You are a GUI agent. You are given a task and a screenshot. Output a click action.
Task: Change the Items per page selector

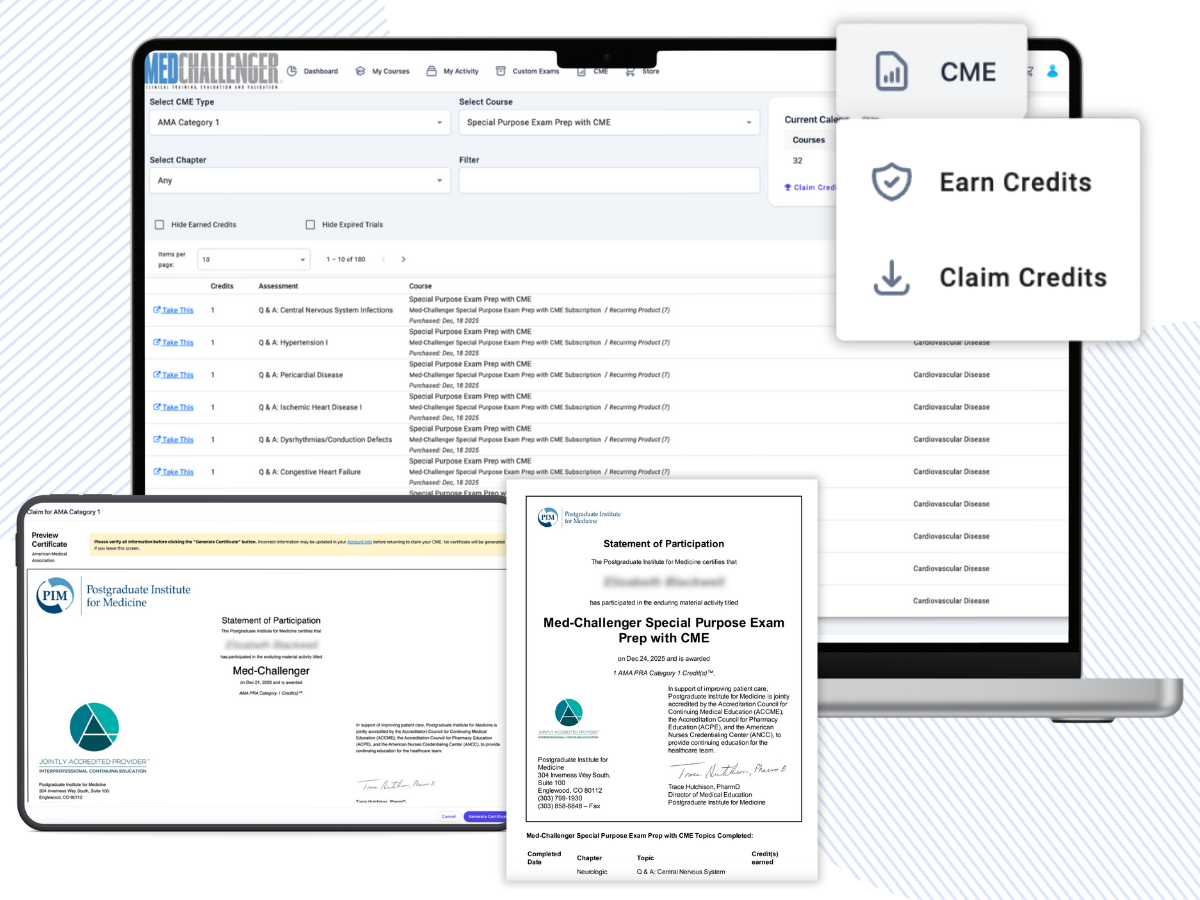click(x=253, y=258)
